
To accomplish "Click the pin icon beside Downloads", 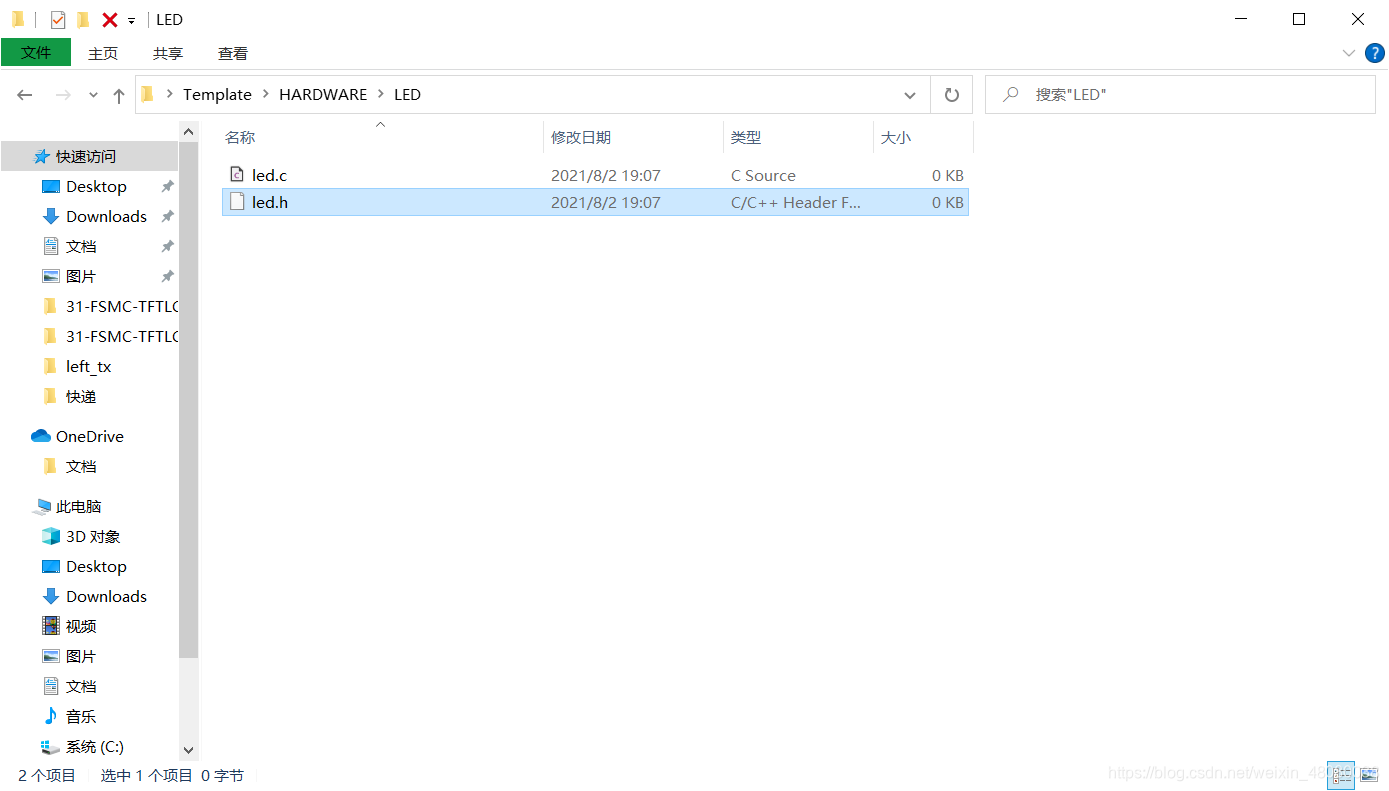I will click(x=167, y=217).
